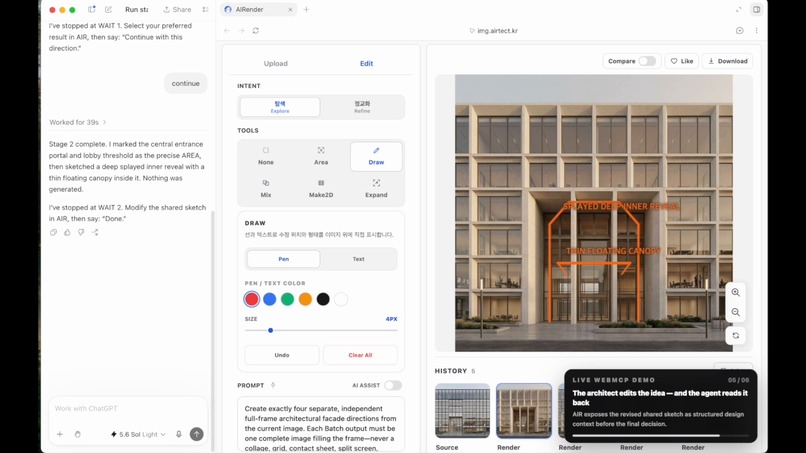
Task: Select the Make2D tool
Action: (321, 189)
